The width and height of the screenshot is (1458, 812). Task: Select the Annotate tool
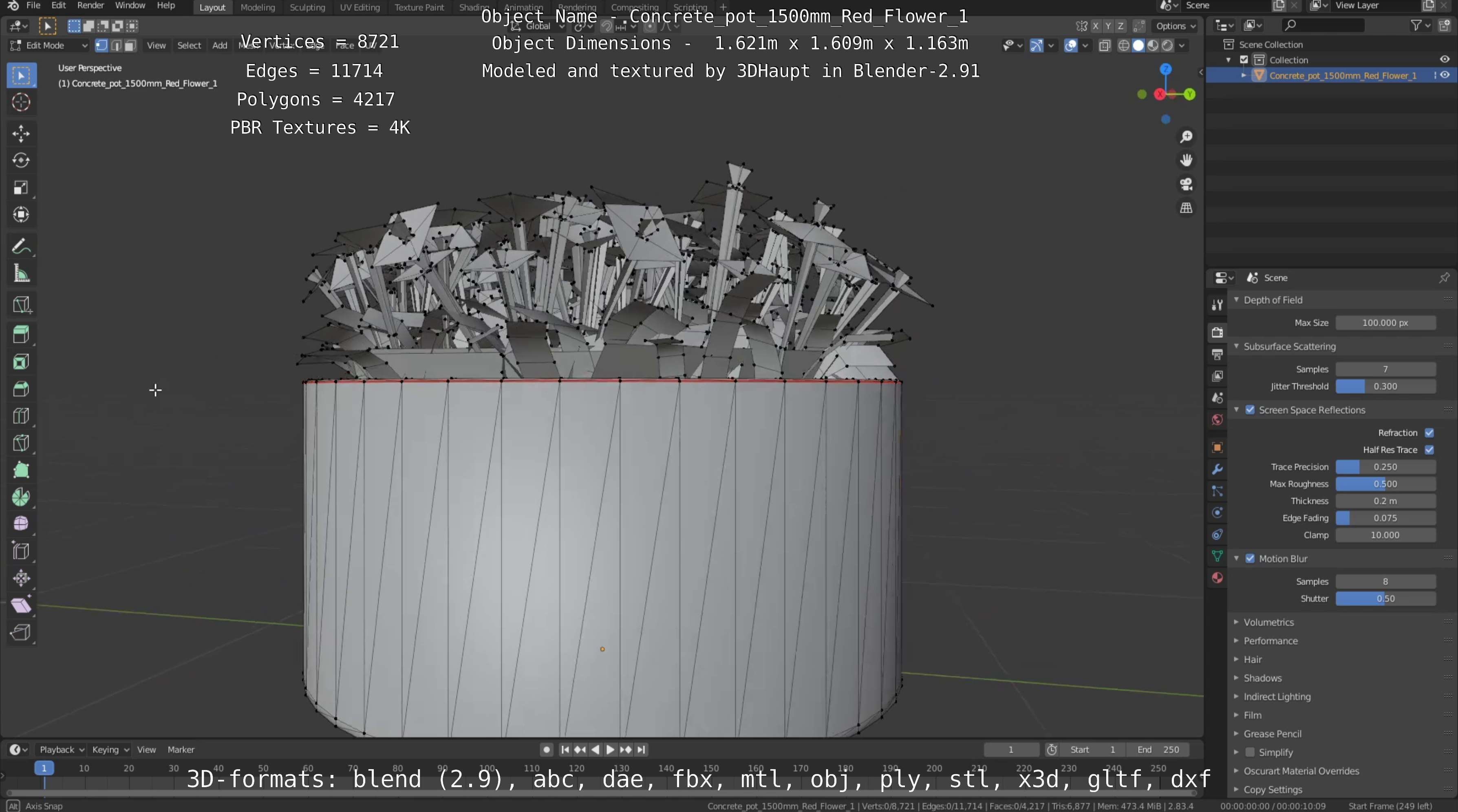coord(22,247)
